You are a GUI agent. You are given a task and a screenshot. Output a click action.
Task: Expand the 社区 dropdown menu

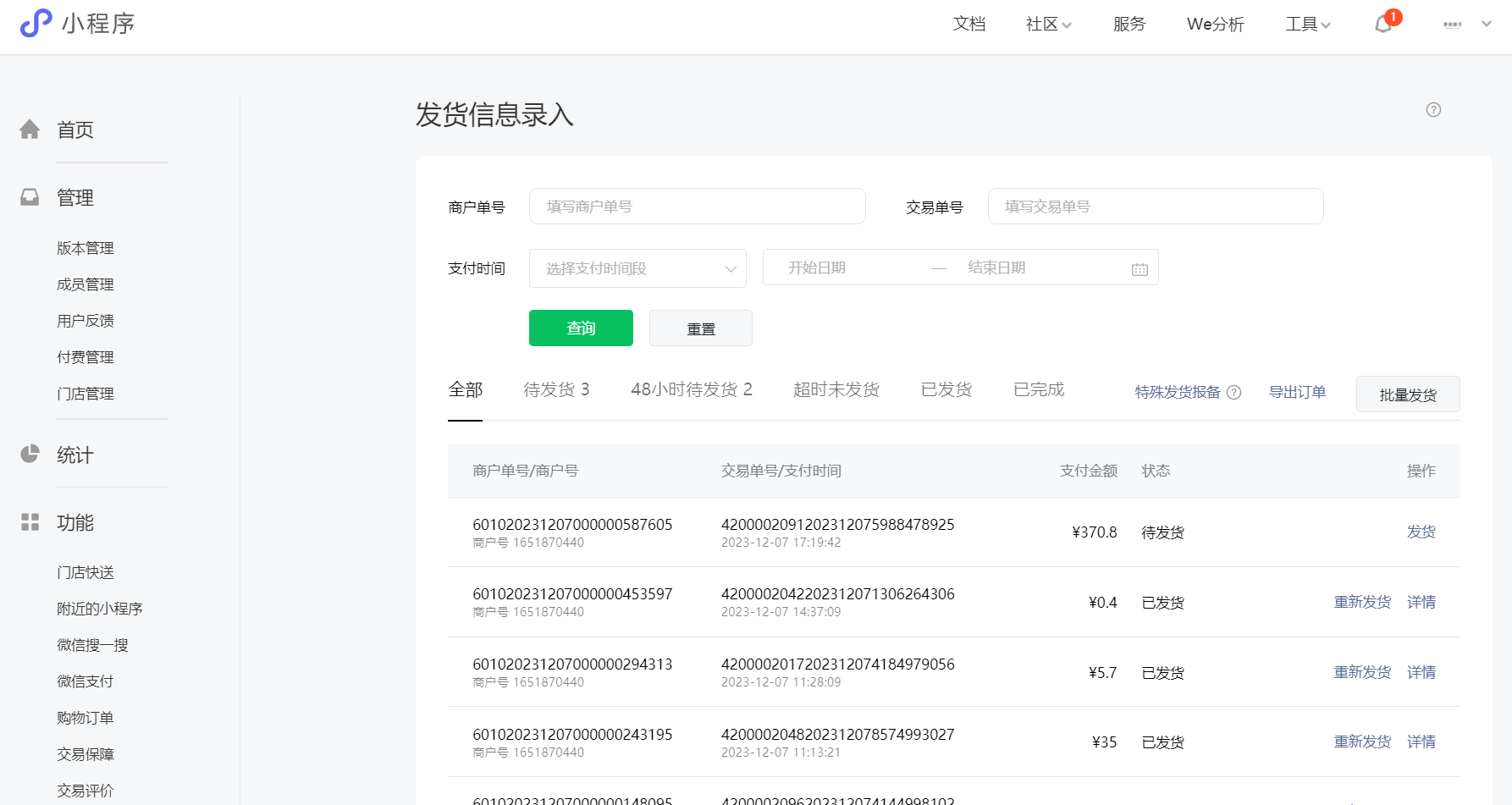point(1048,24)
